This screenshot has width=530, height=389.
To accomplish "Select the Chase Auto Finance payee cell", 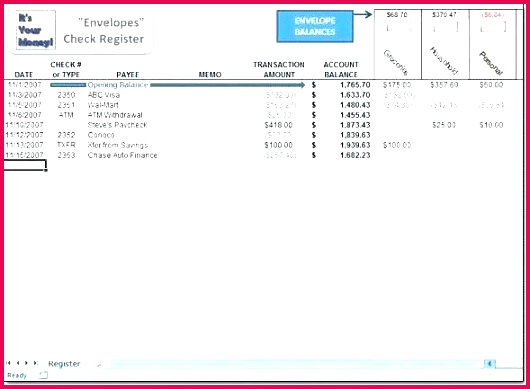I will coord(122,155).
